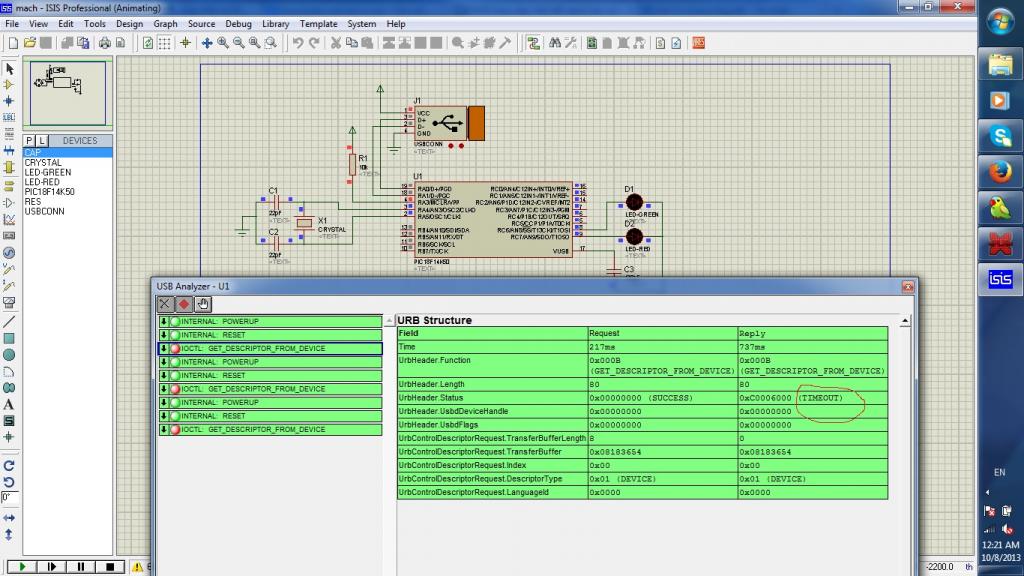Viewport: 1024px width, 576px height.
Task: Toggle the grid display icon
Action: tap(166, 43)
